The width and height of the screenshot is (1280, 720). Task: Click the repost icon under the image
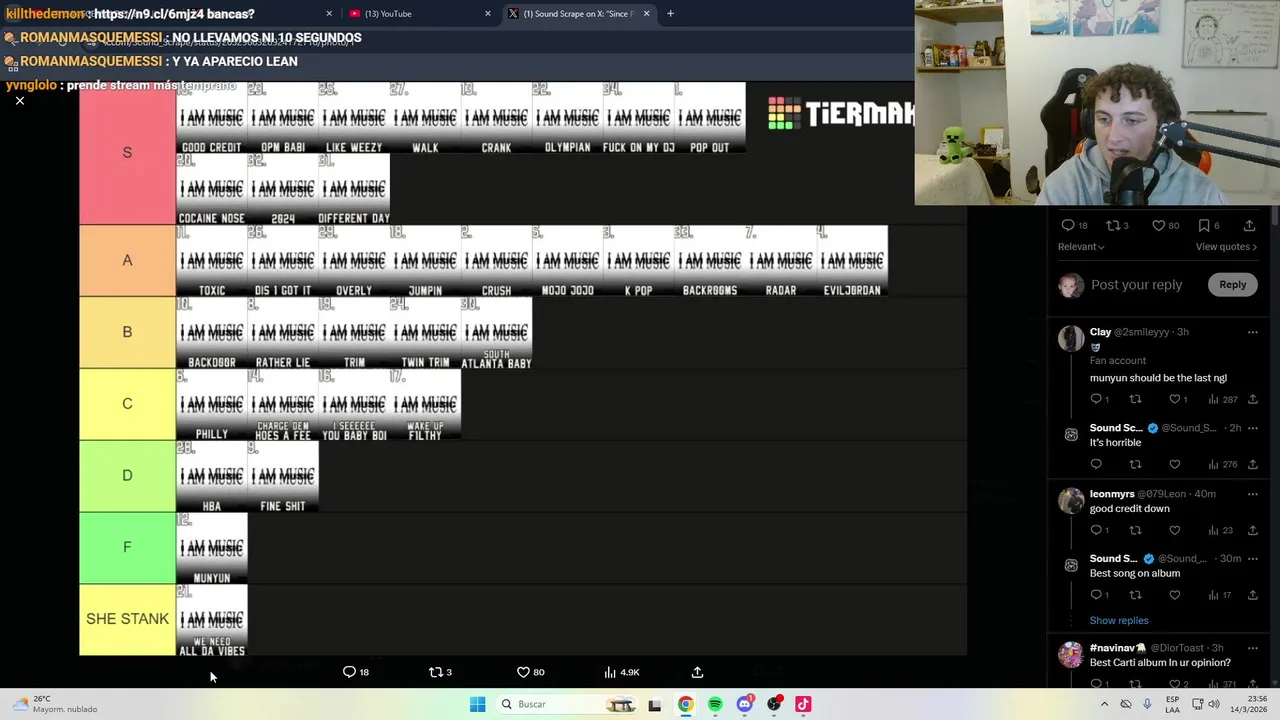click(x=435, y=672)
